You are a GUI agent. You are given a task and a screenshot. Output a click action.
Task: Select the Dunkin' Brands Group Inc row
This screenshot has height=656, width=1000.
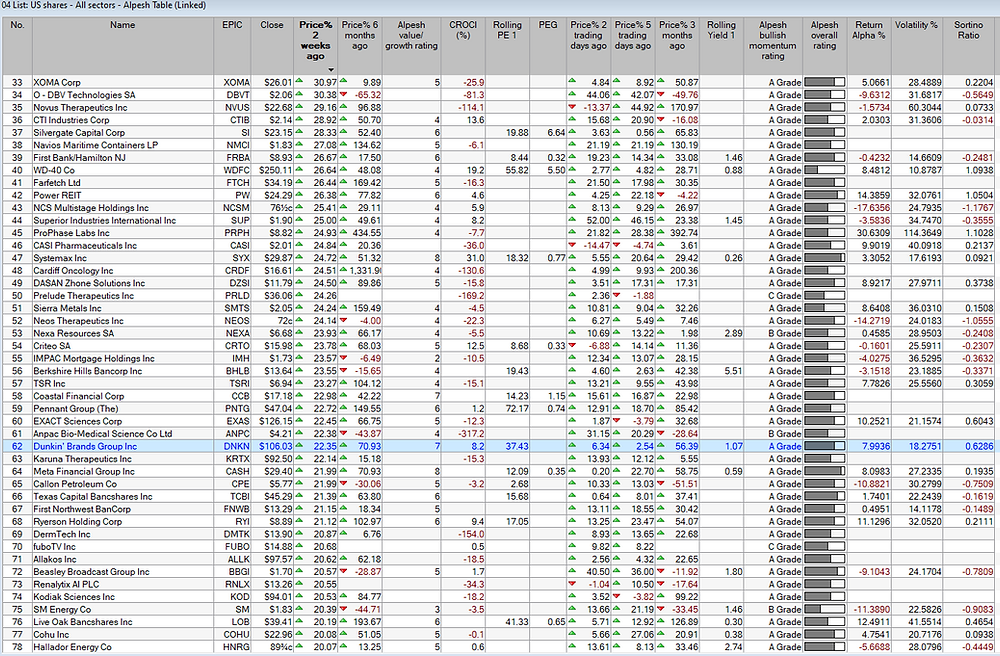point(497,446)
